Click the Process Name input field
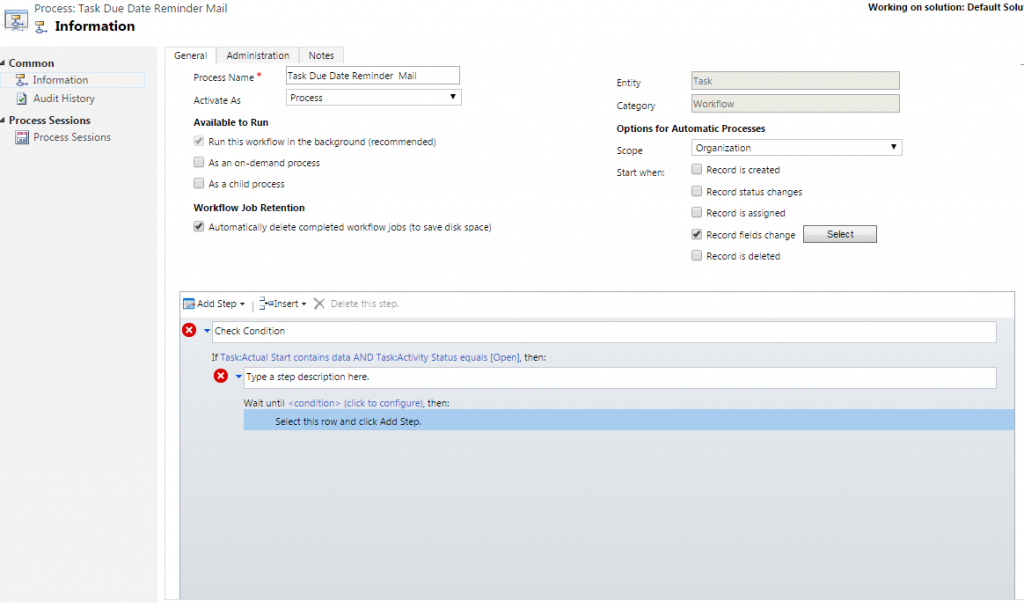 point(372,76)
